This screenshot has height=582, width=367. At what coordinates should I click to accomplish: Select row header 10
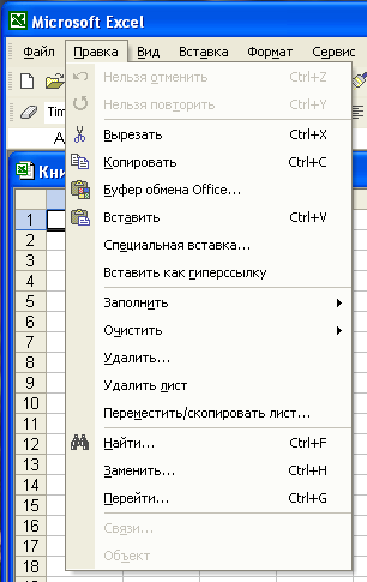[x=31, y=403]
